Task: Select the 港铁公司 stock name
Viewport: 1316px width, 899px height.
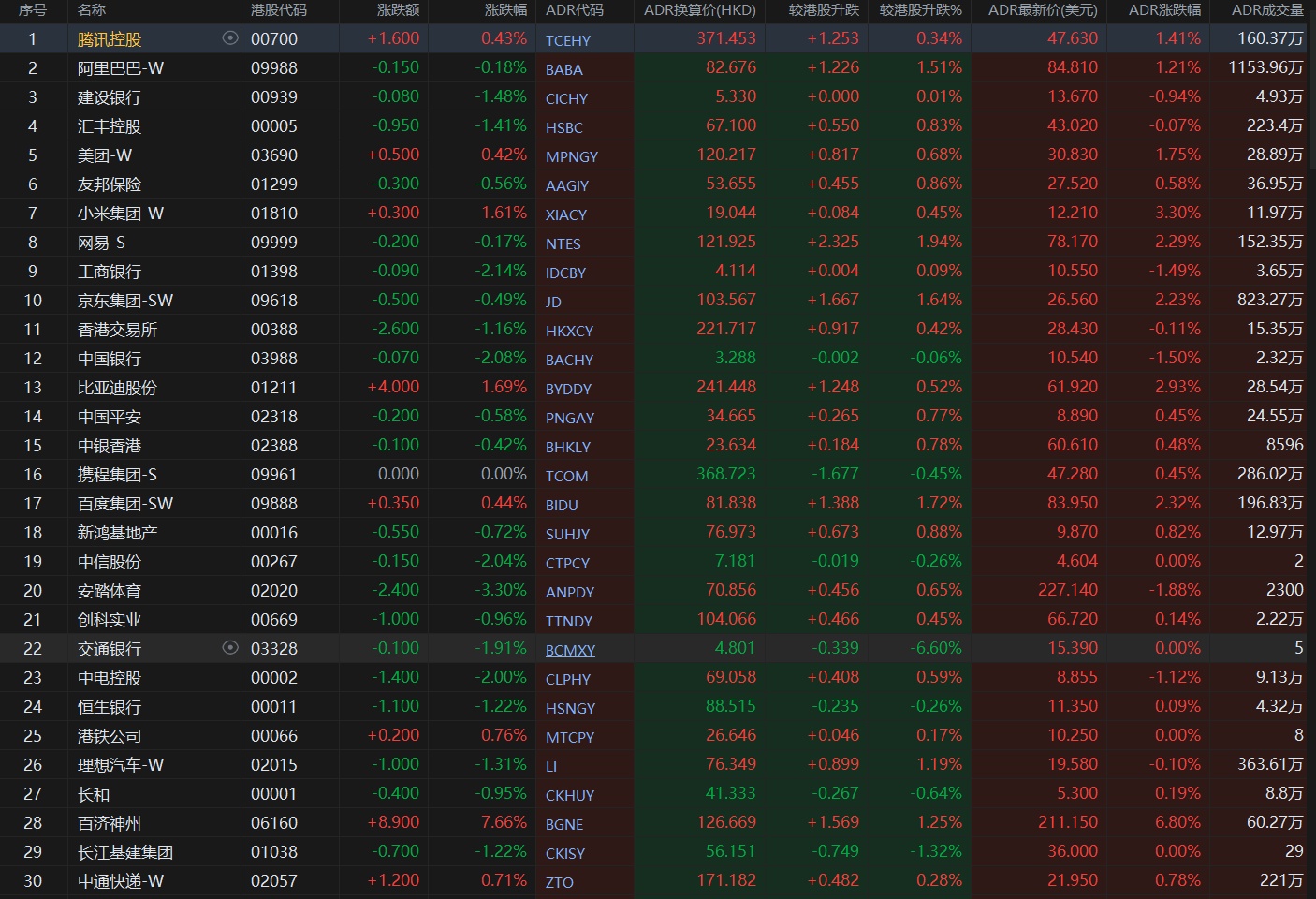Action: [x=110, y=736]
